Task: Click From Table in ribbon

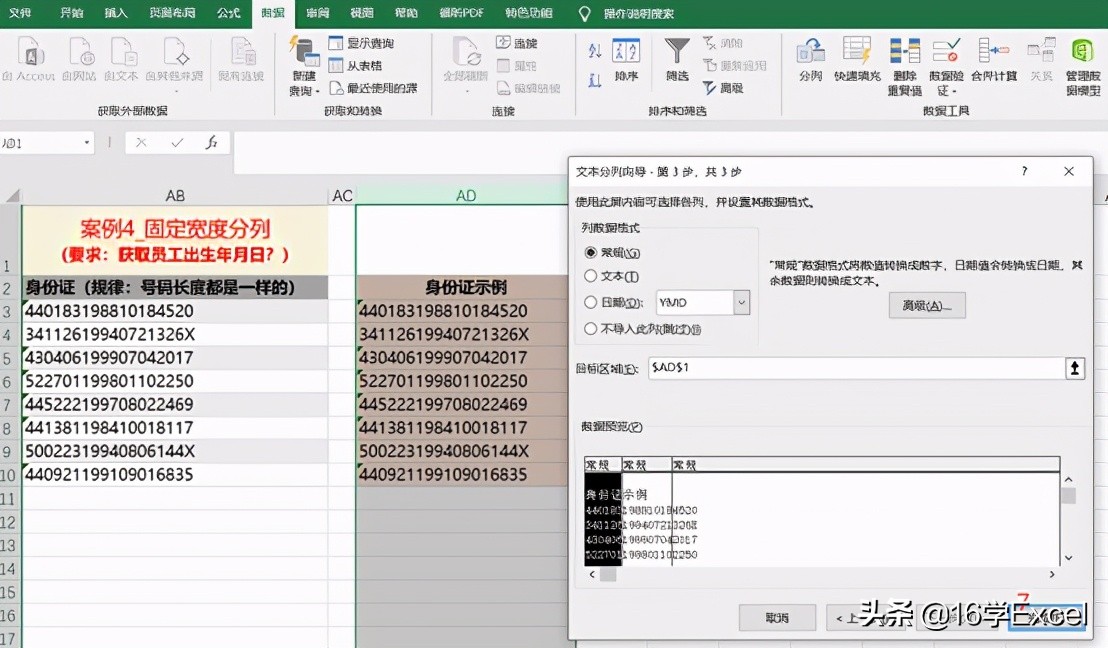Action: click(x=355, y=66)
